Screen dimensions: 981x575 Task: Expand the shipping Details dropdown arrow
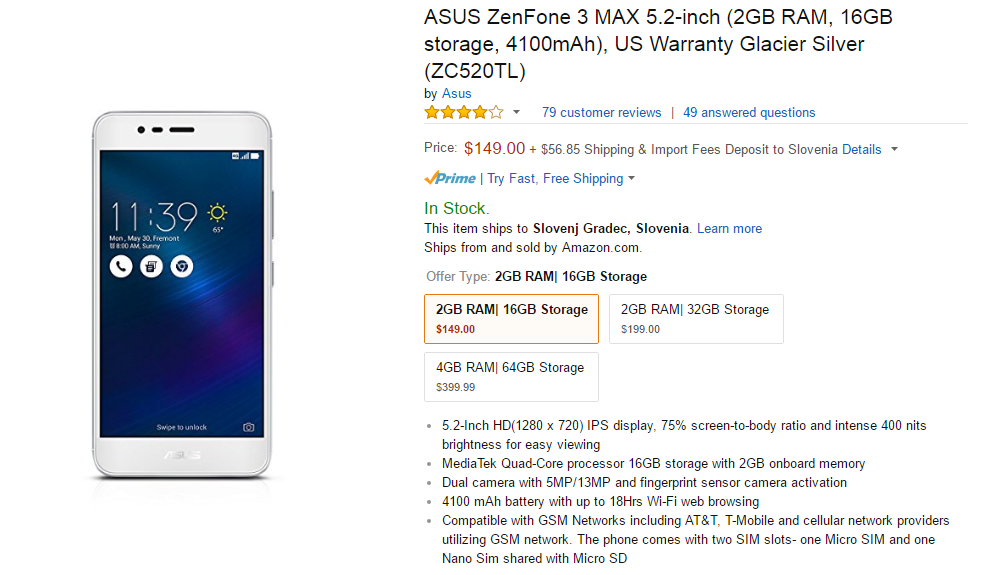coord(894,150)
